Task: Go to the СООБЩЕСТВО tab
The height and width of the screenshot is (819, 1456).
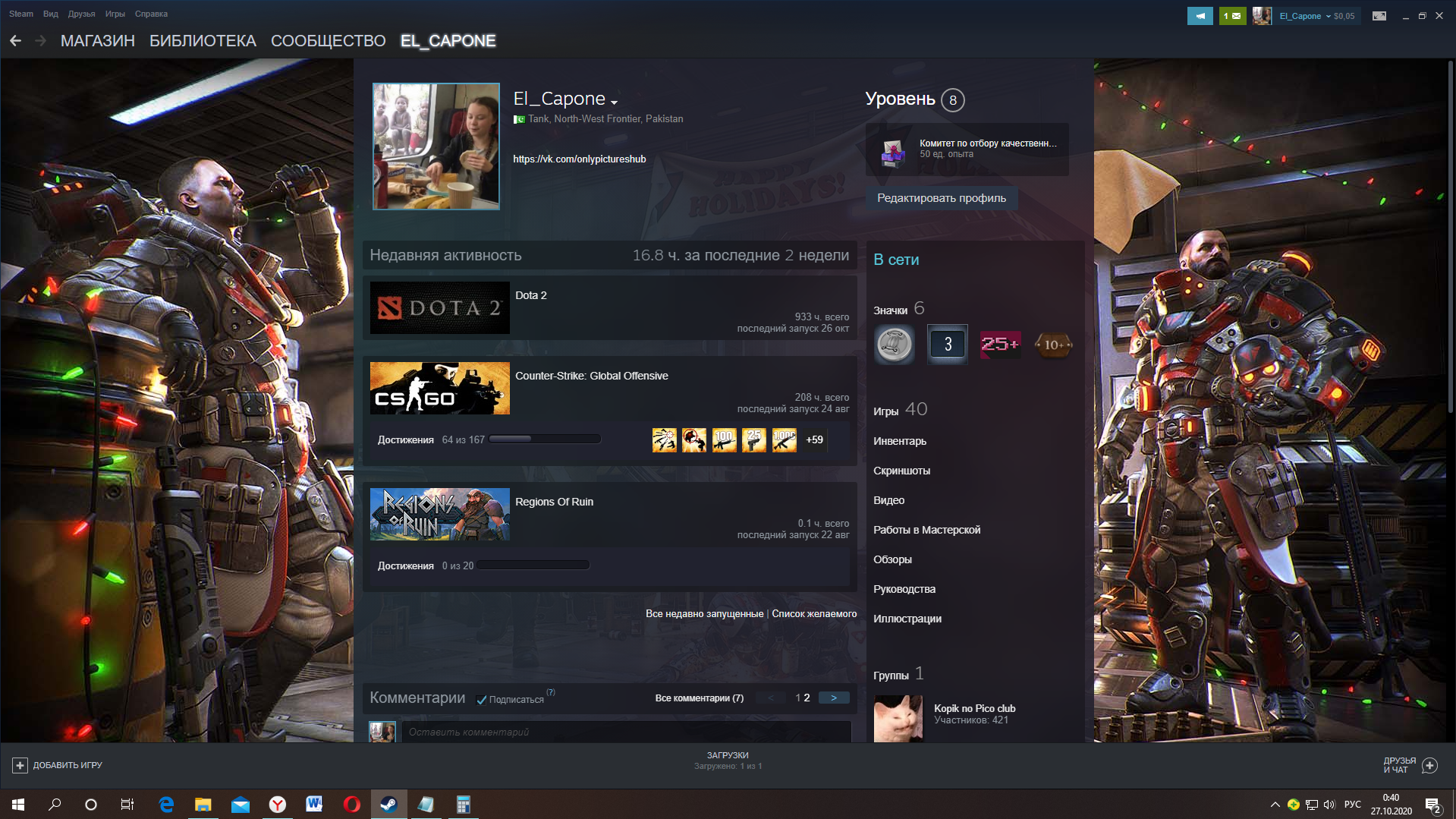Action: [328, 41]
